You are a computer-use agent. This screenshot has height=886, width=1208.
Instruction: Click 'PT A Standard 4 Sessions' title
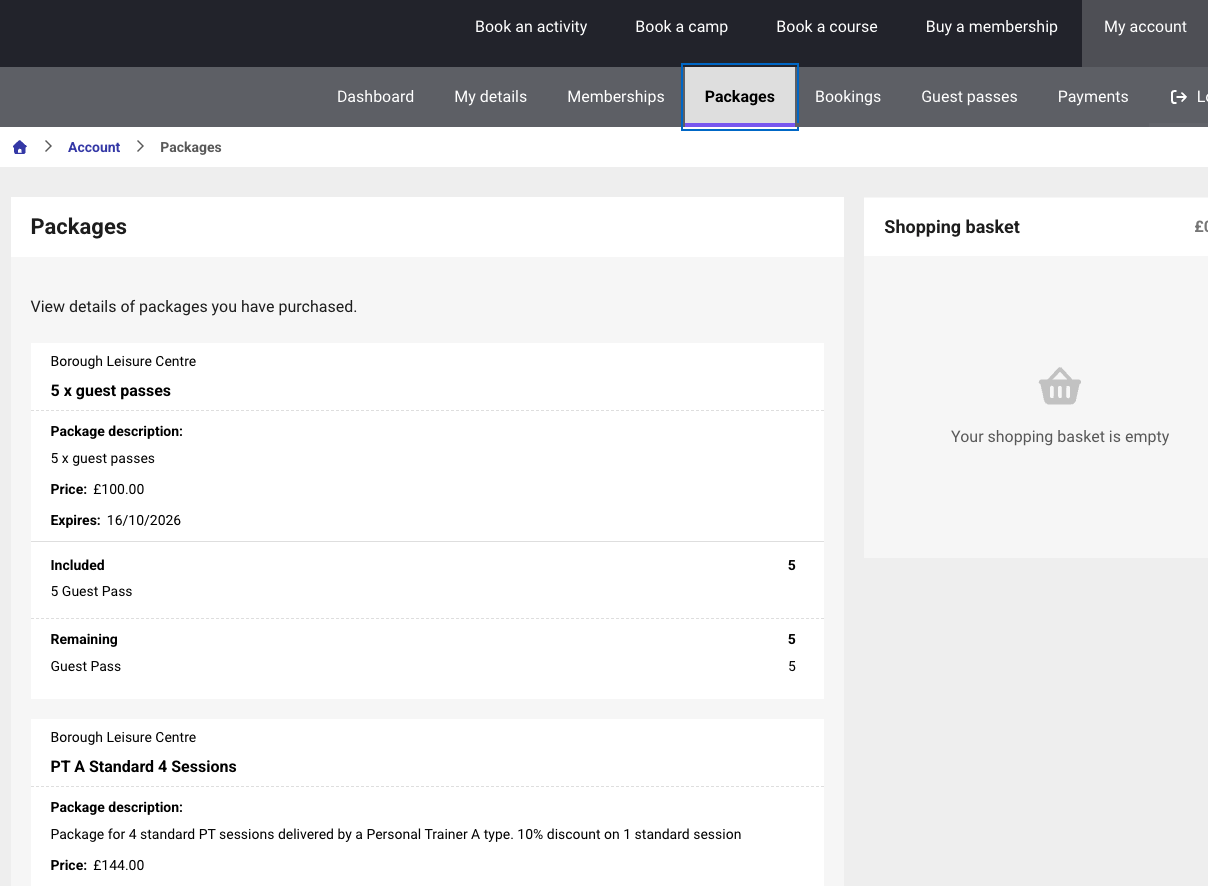click(144, 767)
